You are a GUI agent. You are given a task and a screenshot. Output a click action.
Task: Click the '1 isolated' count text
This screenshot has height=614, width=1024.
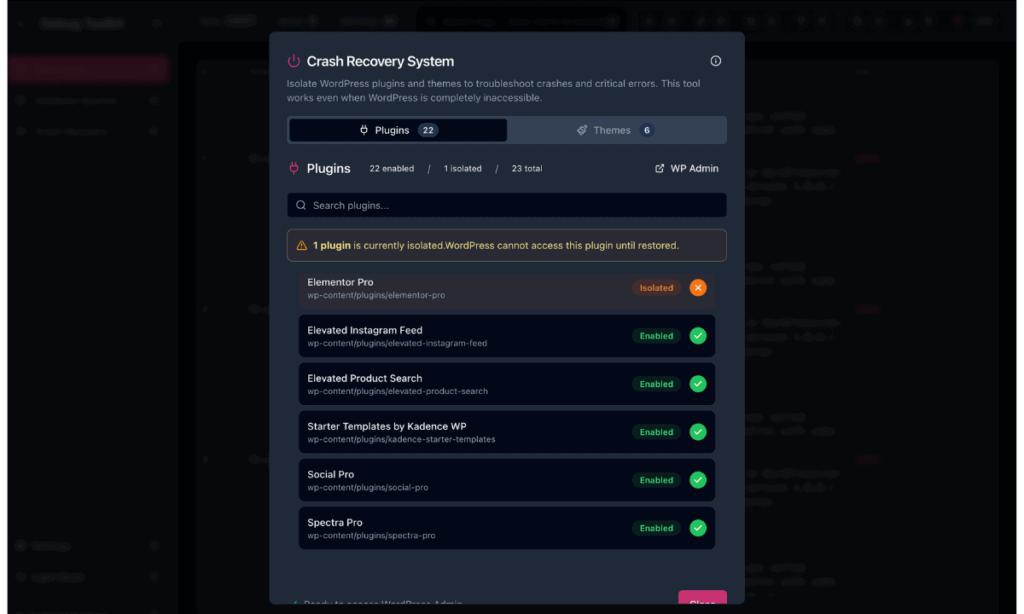(x=462, y=169)
